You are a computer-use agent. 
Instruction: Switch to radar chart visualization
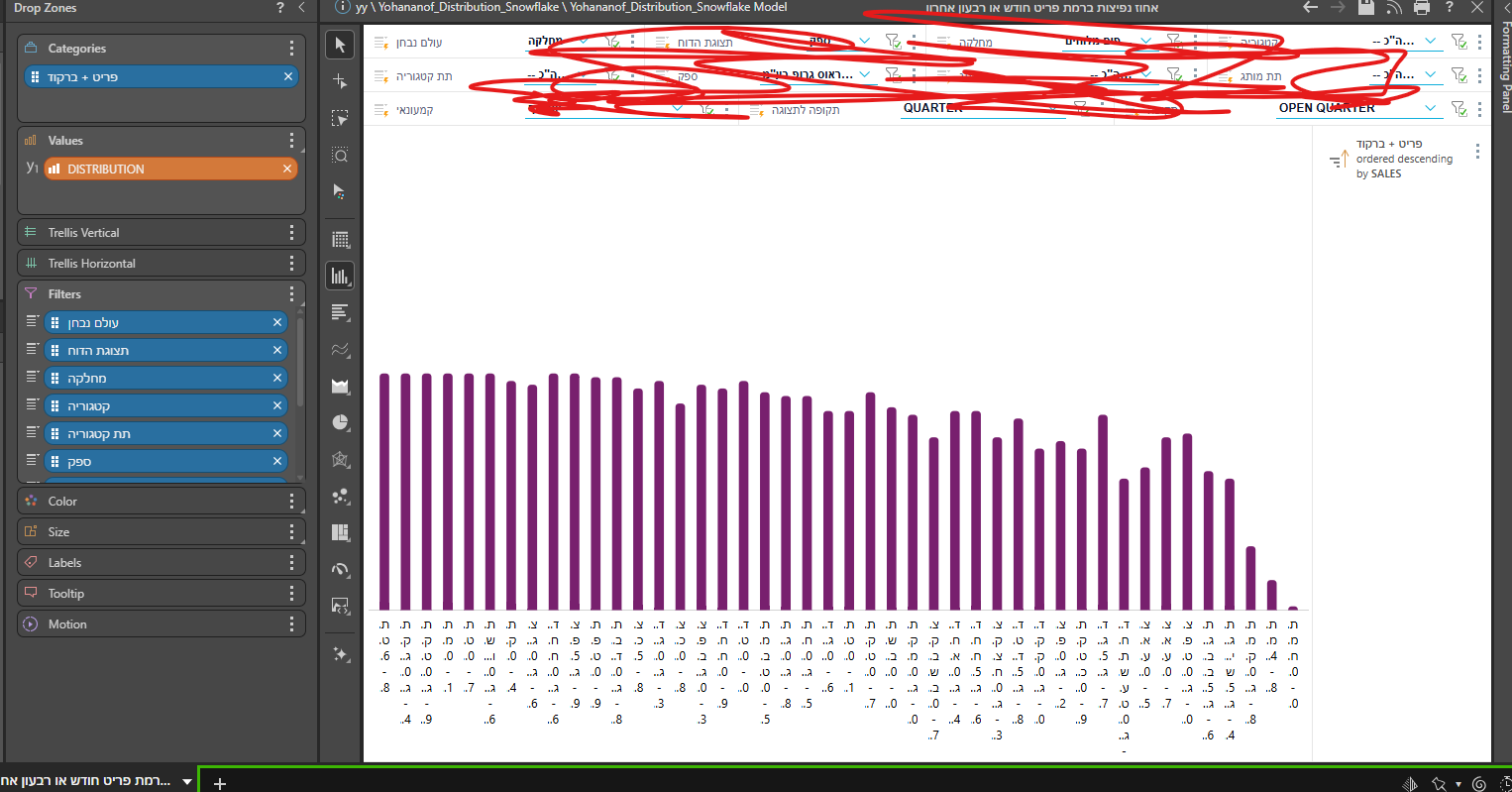[340, 459]
